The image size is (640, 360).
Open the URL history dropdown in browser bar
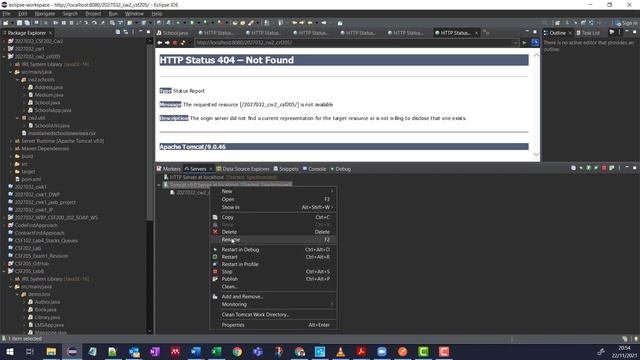click(x=516, y=43)
